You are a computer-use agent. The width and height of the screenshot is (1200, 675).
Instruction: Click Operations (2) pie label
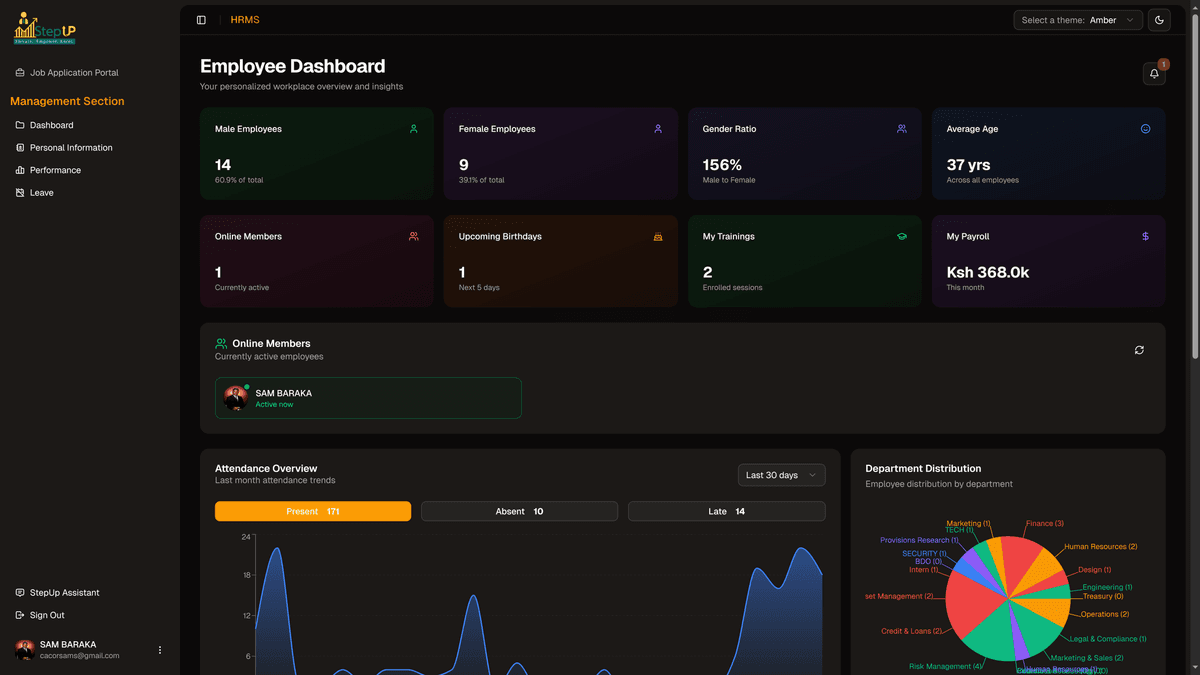[1105, 614]
